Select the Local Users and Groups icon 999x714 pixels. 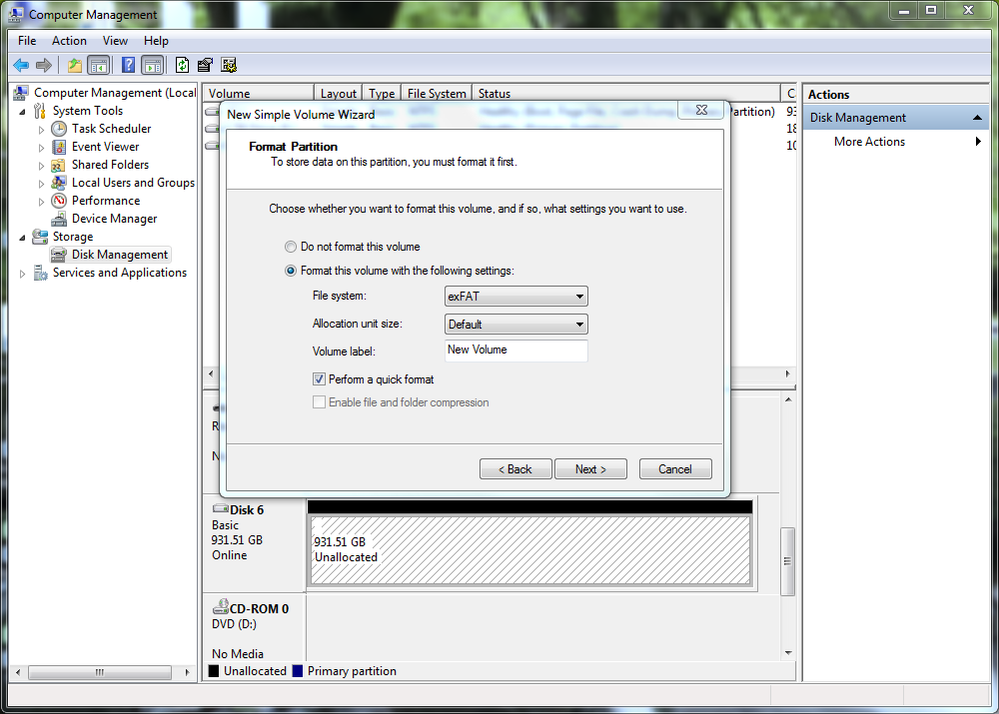click(59, 183)
